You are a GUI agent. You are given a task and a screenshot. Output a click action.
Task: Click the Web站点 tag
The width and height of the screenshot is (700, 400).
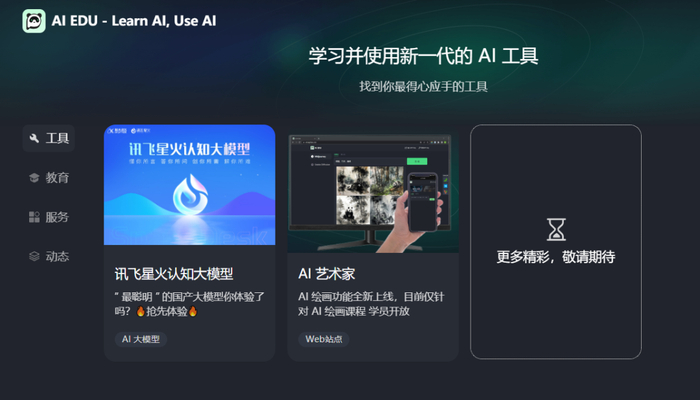pos(324,339)
